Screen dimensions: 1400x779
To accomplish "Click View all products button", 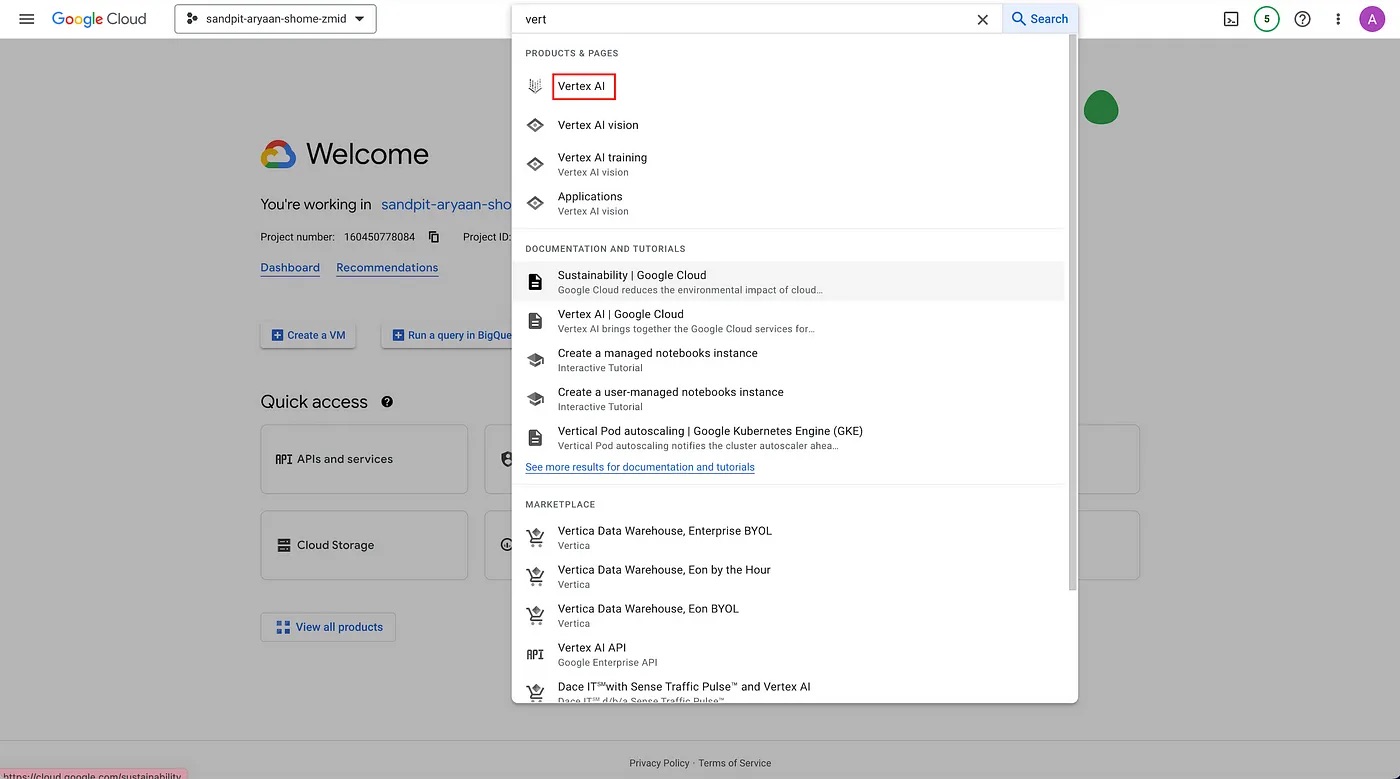I will pyautogui.click(x=329, y=627).
